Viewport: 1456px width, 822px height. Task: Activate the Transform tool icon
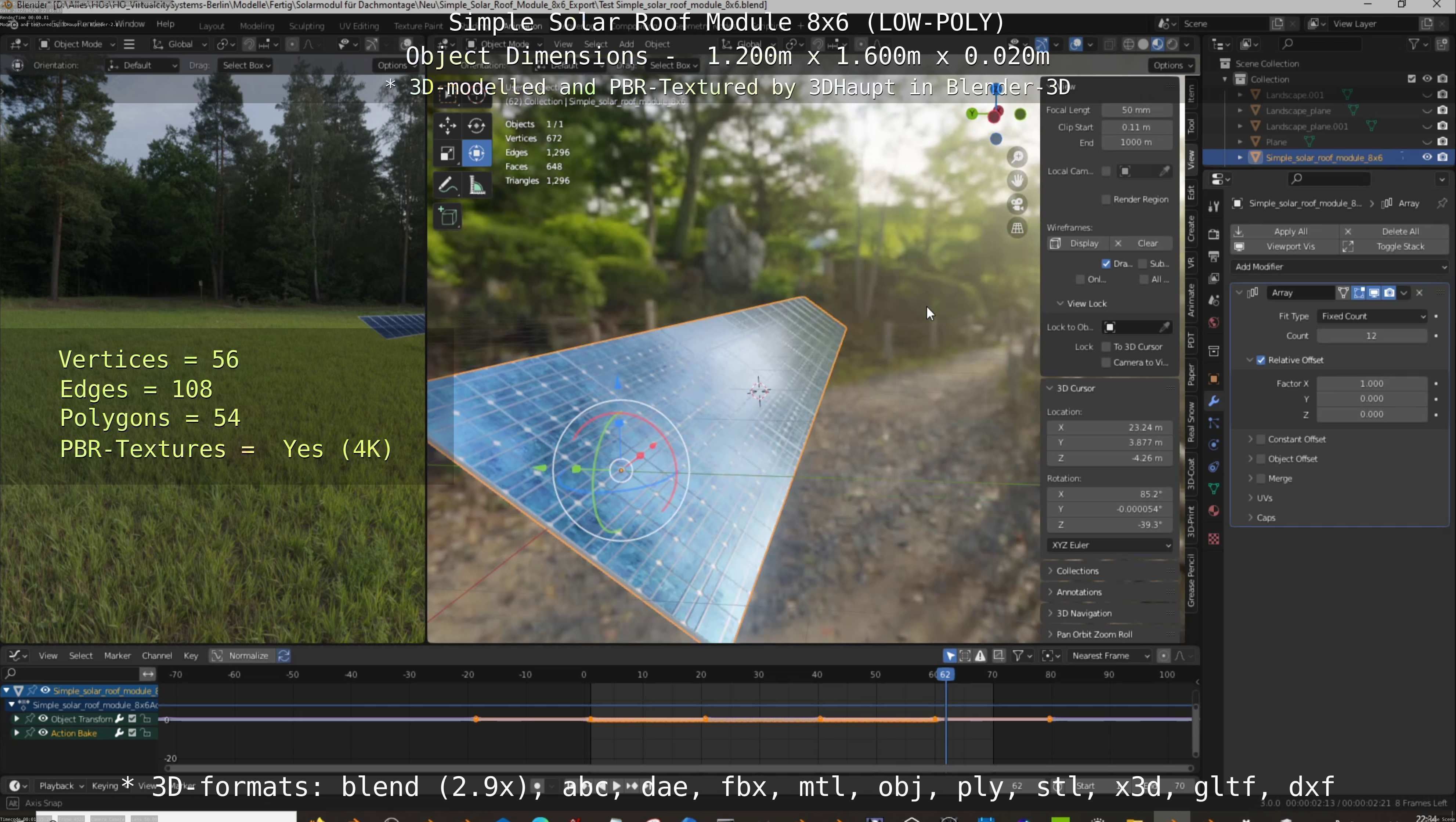pyautogui.click(x=477, y=154)
